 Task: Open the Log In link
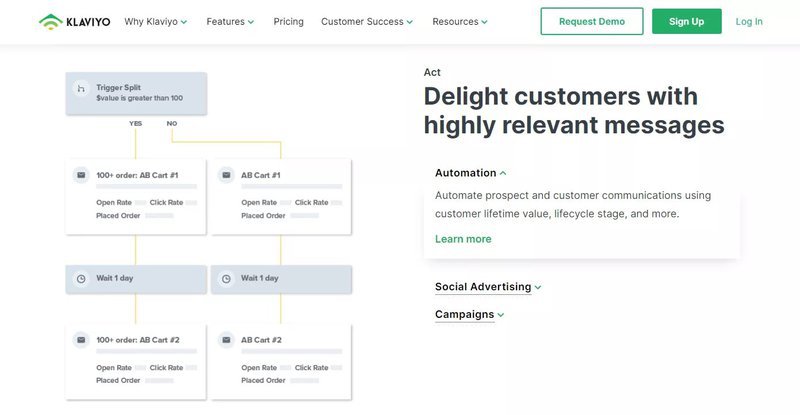(749, 21)
